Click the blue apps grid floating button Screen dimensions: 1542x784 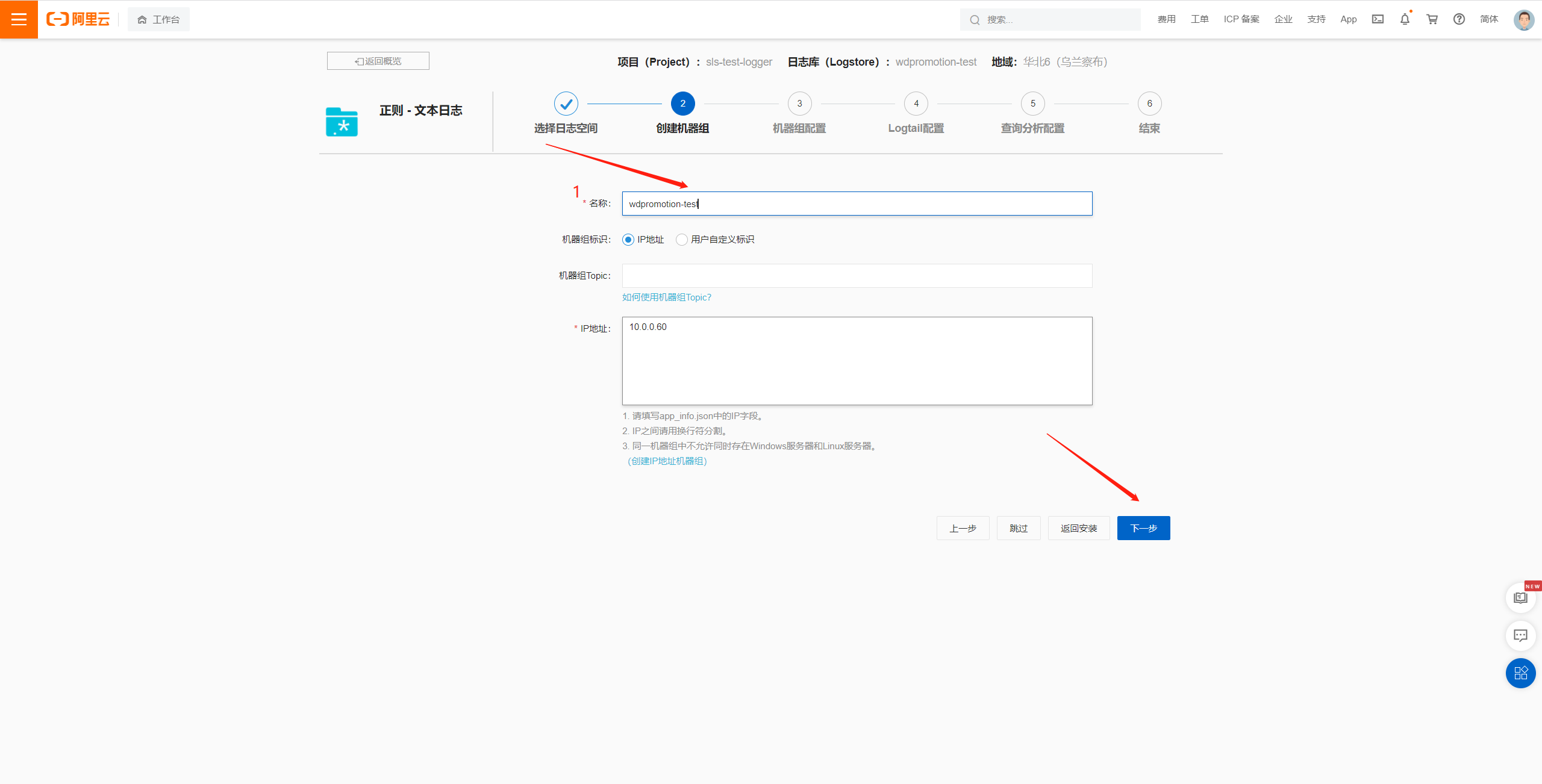[1520, 673]
